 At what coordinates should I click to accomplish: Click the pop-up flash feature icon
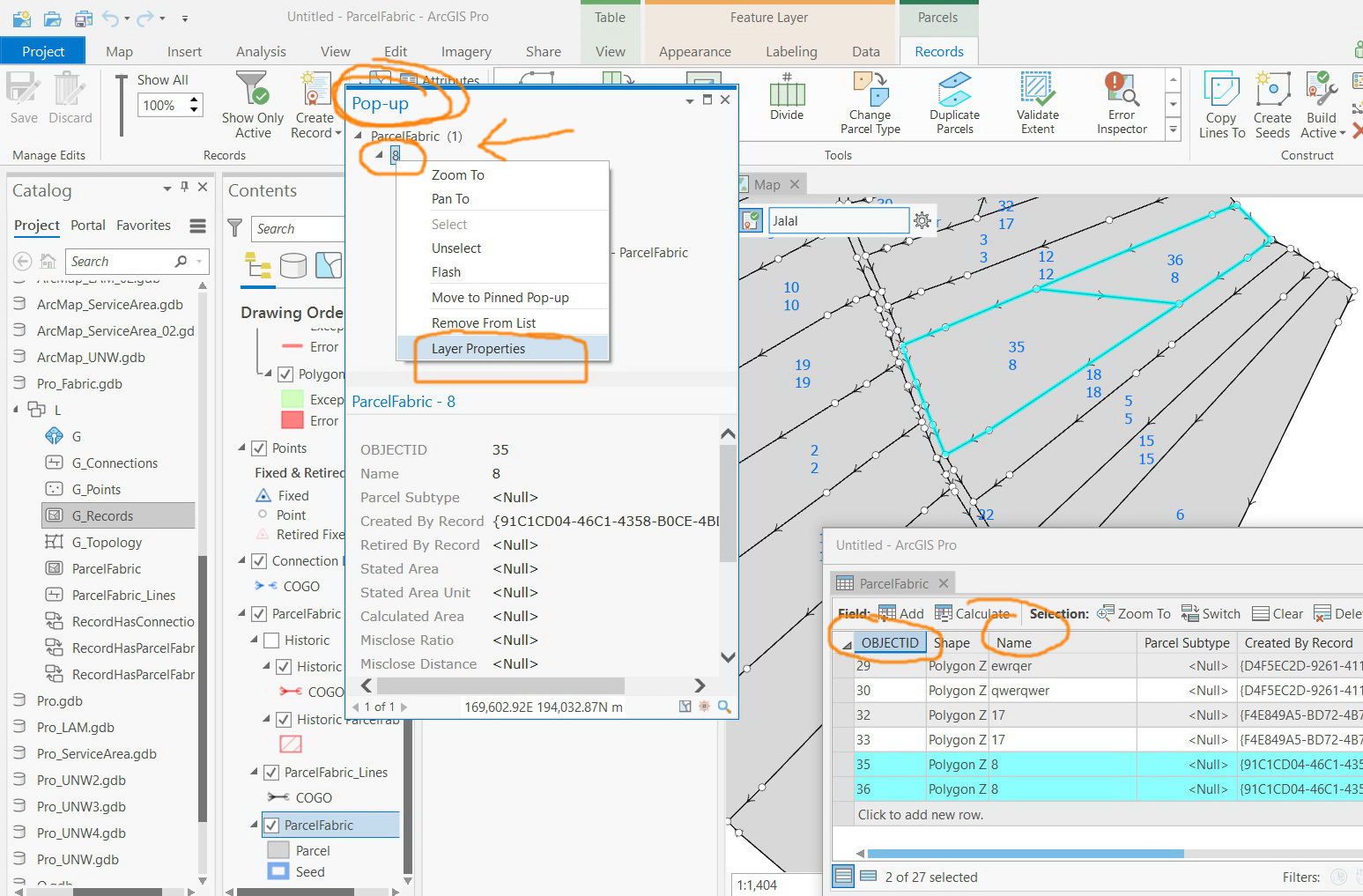tap(704, 707)
